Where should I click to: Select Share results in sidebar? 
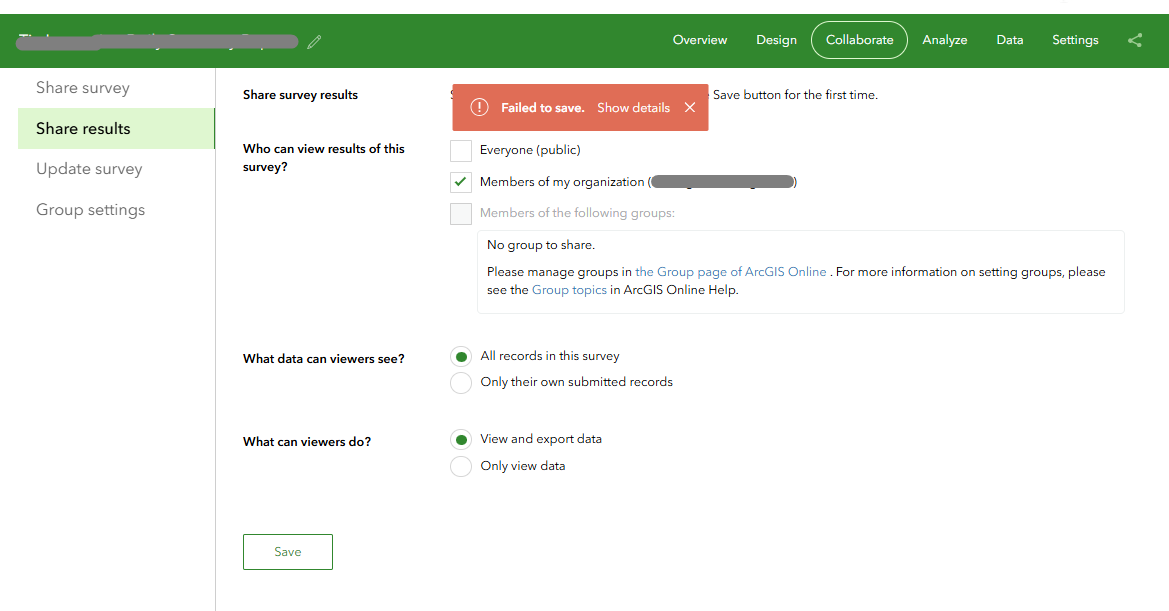coord(116,128)
